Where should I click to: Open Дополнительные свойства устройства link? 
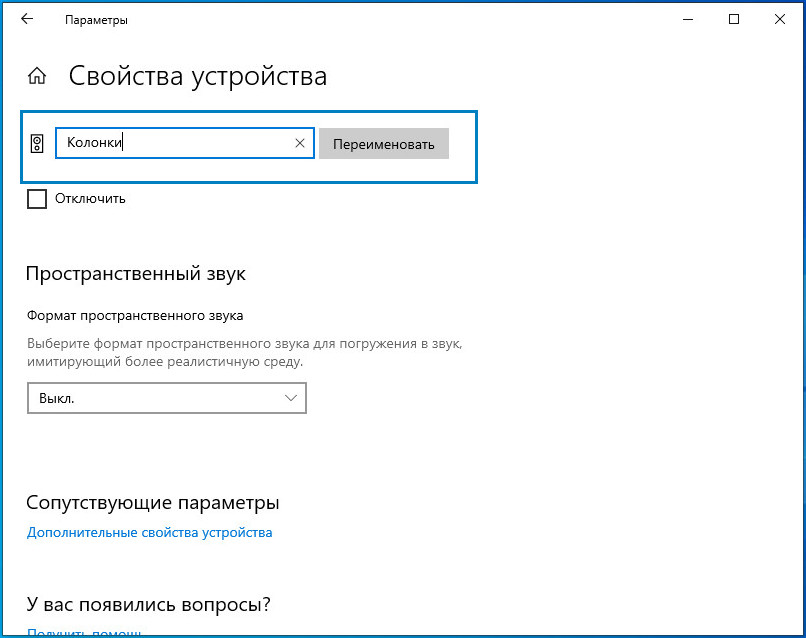[x=149, y=532]
